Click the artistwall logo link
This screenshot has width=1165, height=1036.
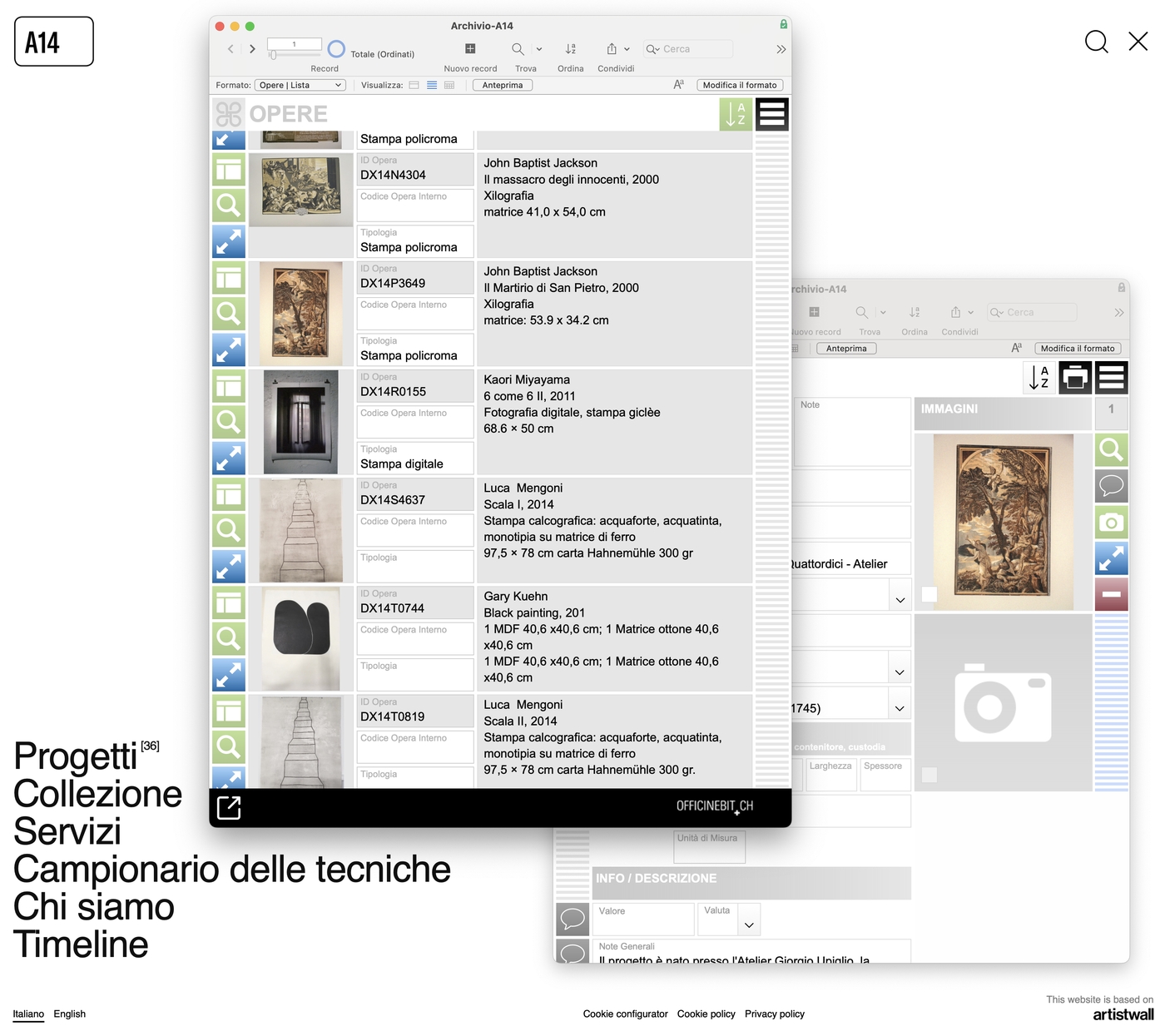(1123, 1014)
